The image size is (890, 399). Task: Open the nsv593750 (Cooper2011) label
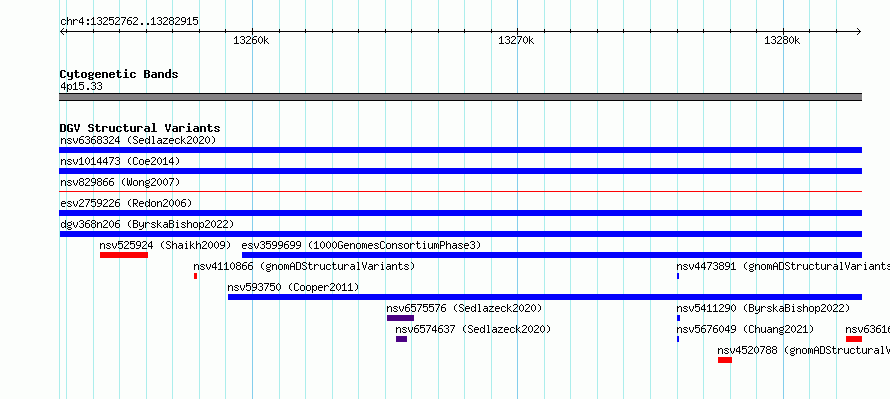pos(293,287)
